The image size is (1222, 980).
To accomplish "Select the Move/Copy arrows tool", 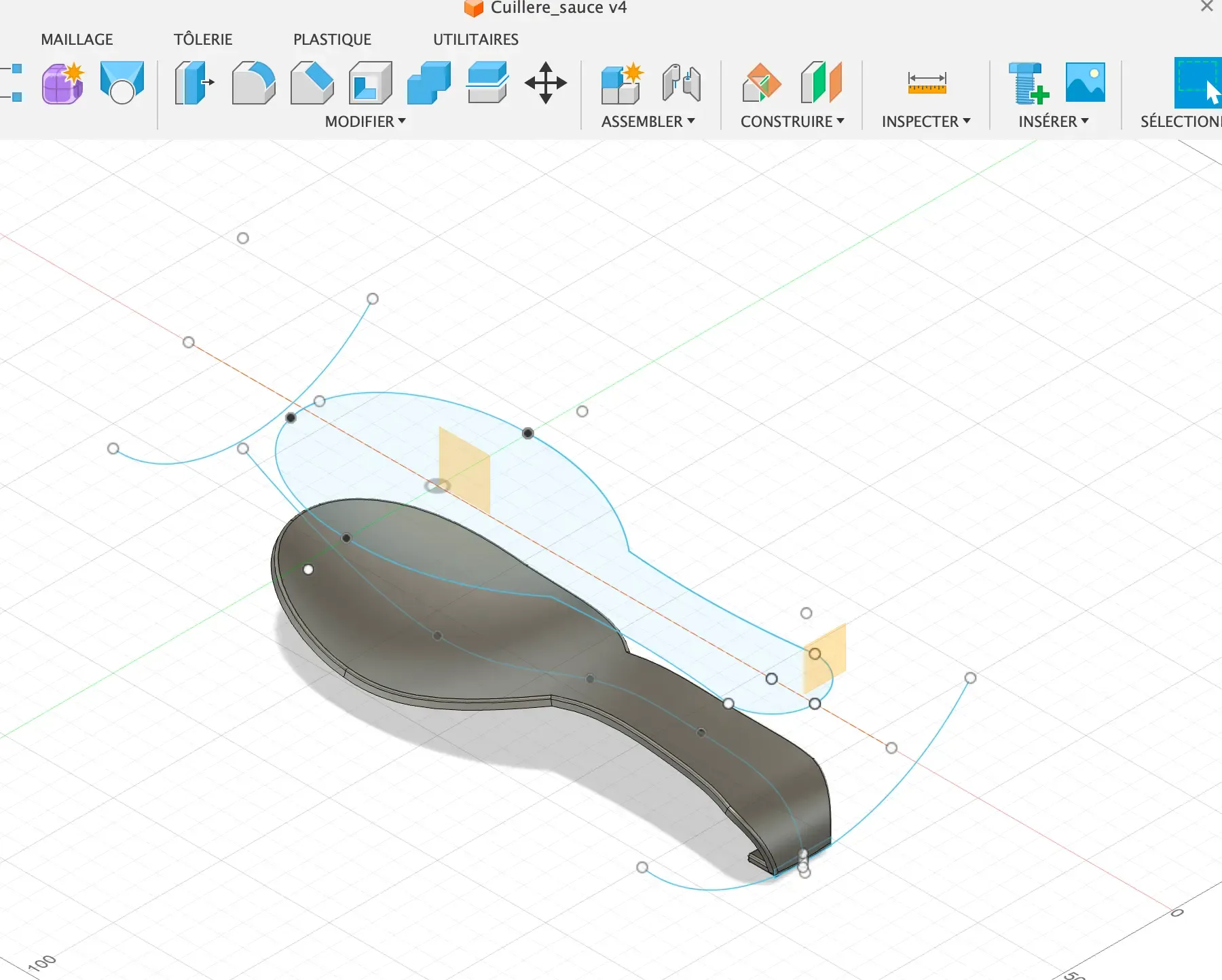I will [x=546, y=83].
